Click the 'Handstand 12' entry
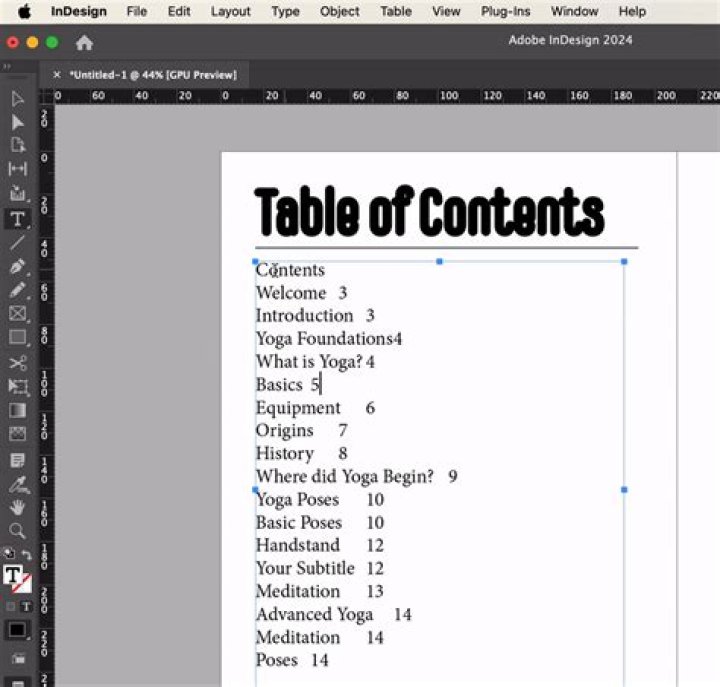Screen dimensions: 720x687 [320, 546]
